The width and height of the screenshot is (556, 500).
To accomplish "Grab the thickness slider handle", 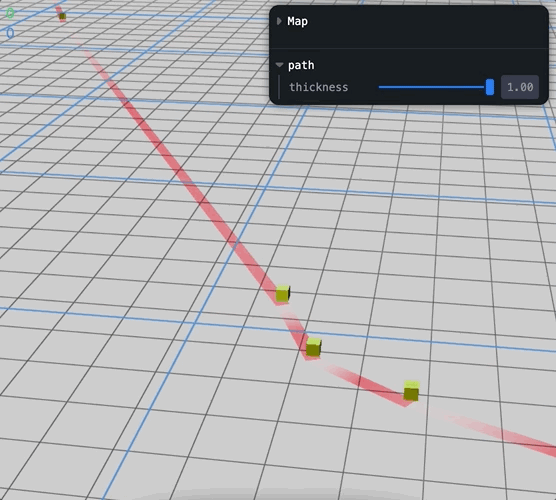I will coord(490,87).
